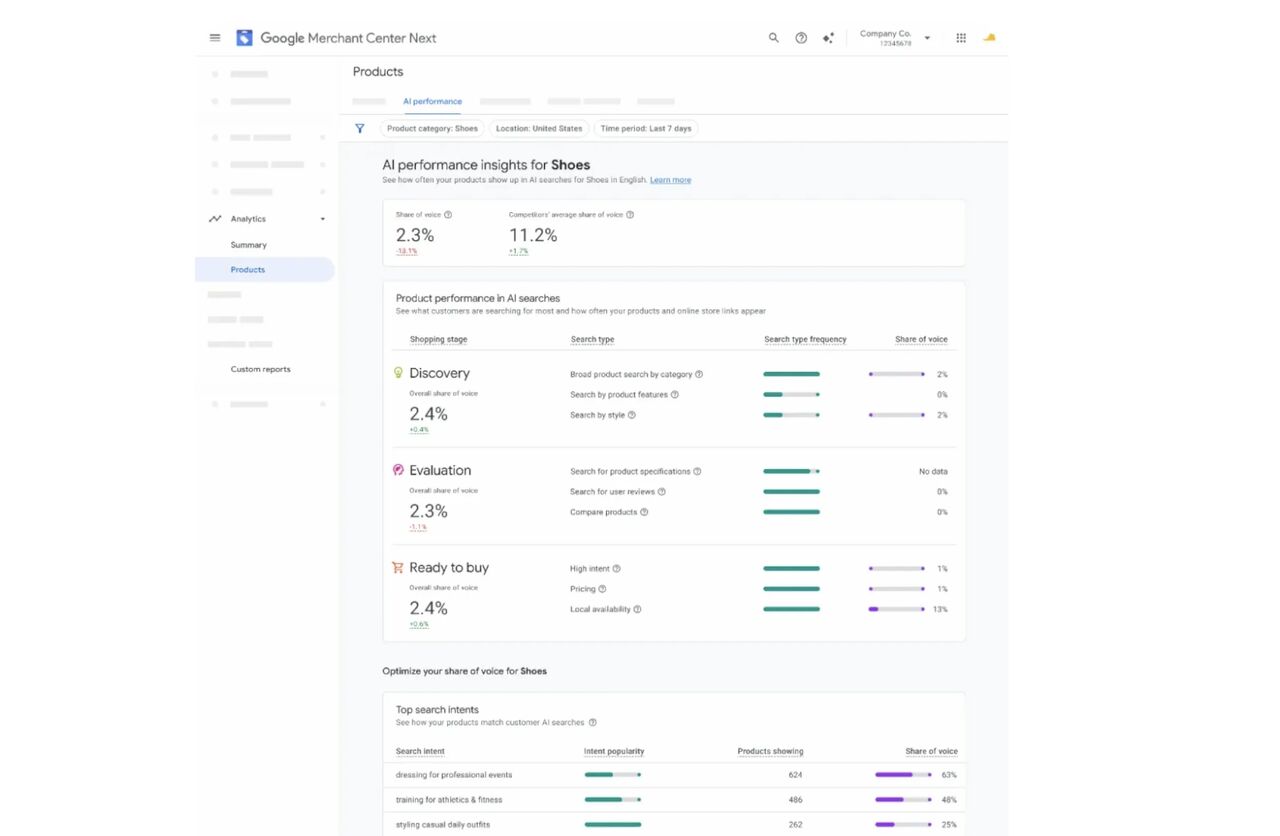Screen dimensions: 1280x836
Task: Click info icon for Pricing
Action: [602, 589]
